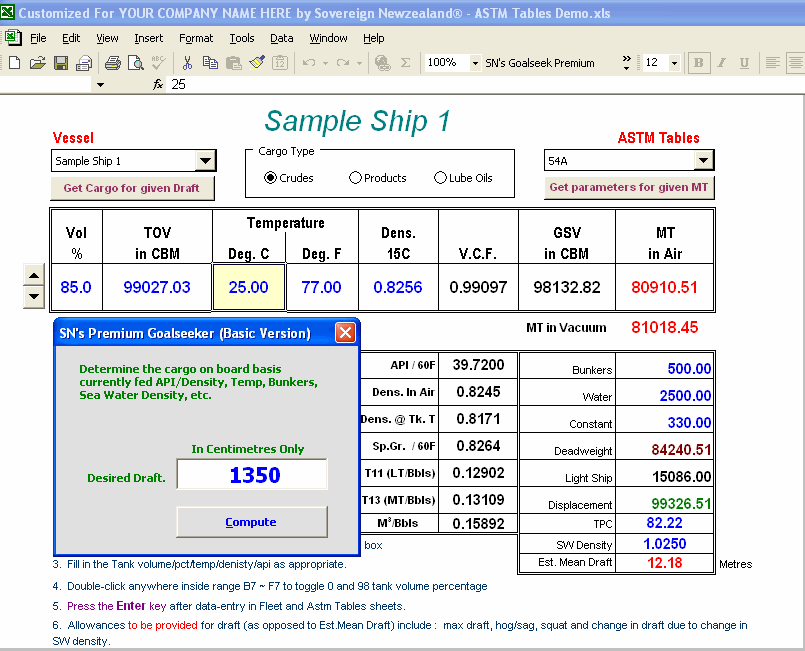Viewport: 805px width, 651px height.
Task: Select the Constant value 330.00
Action: [664, 422]
